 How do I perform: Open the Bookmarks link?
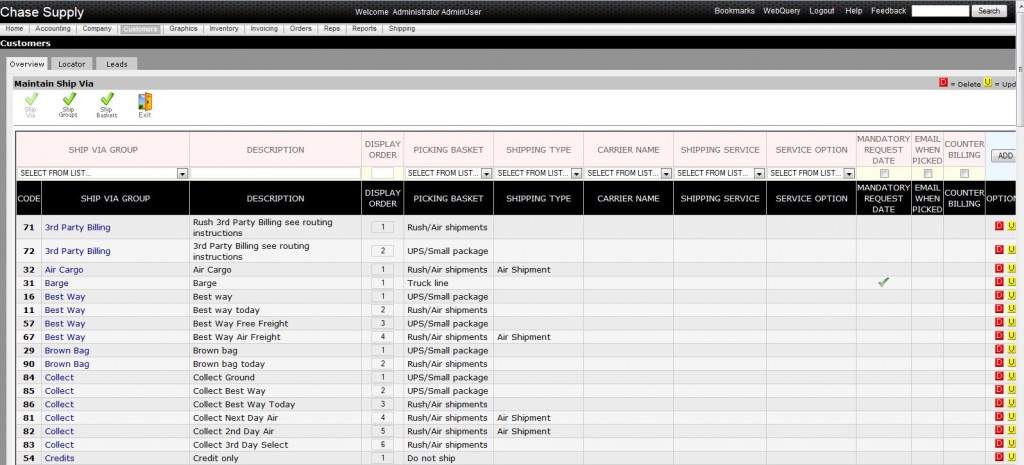(734, 11)
